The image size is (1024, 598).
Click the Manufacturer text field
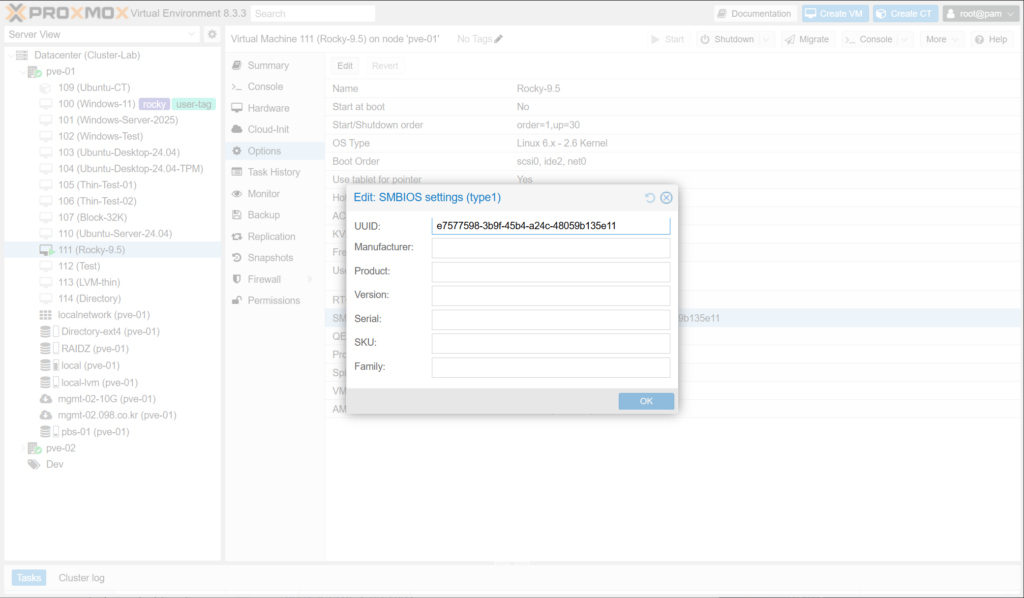coord(550,248)
